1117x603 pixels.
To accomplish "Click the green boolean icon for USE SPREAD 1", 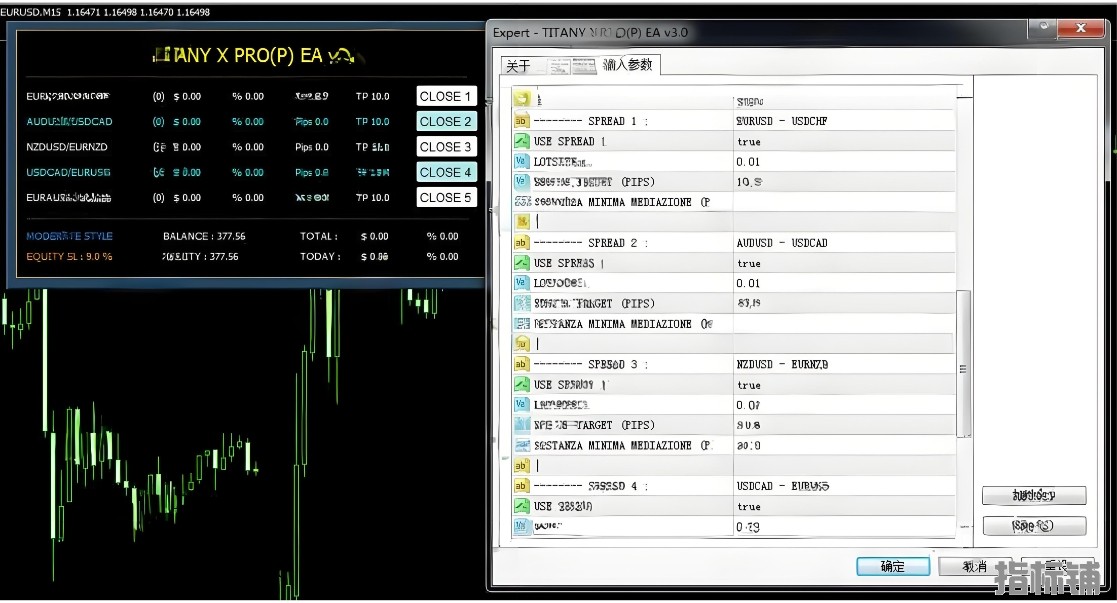I will 521,142.
